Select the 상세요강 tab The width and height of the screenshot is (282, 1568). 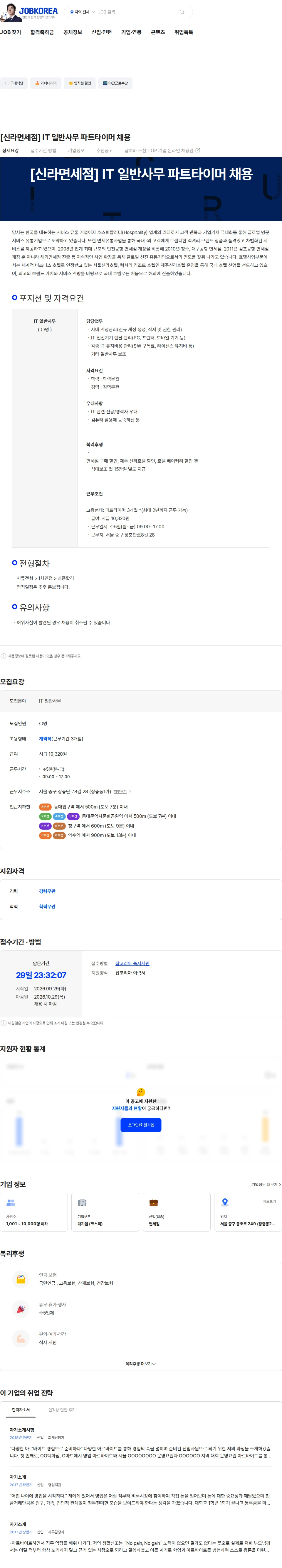click(x=10, y=150)
